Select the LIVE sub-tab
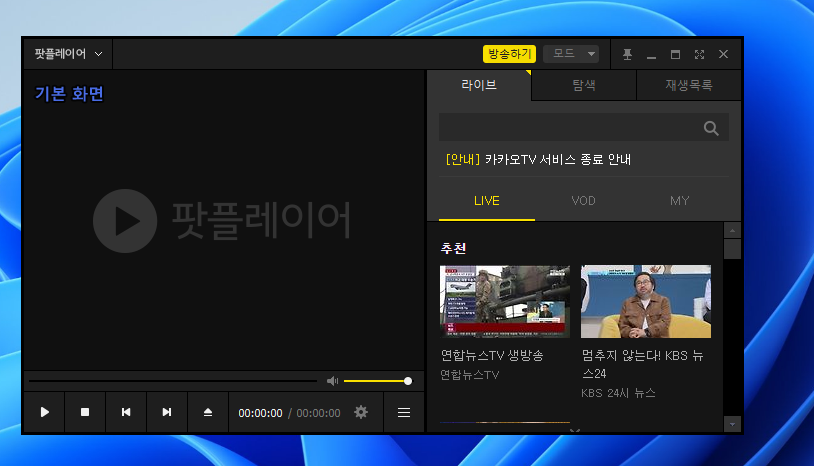This screenshot has height=466, width=814. pyautogui.click(x=487, y=201)
